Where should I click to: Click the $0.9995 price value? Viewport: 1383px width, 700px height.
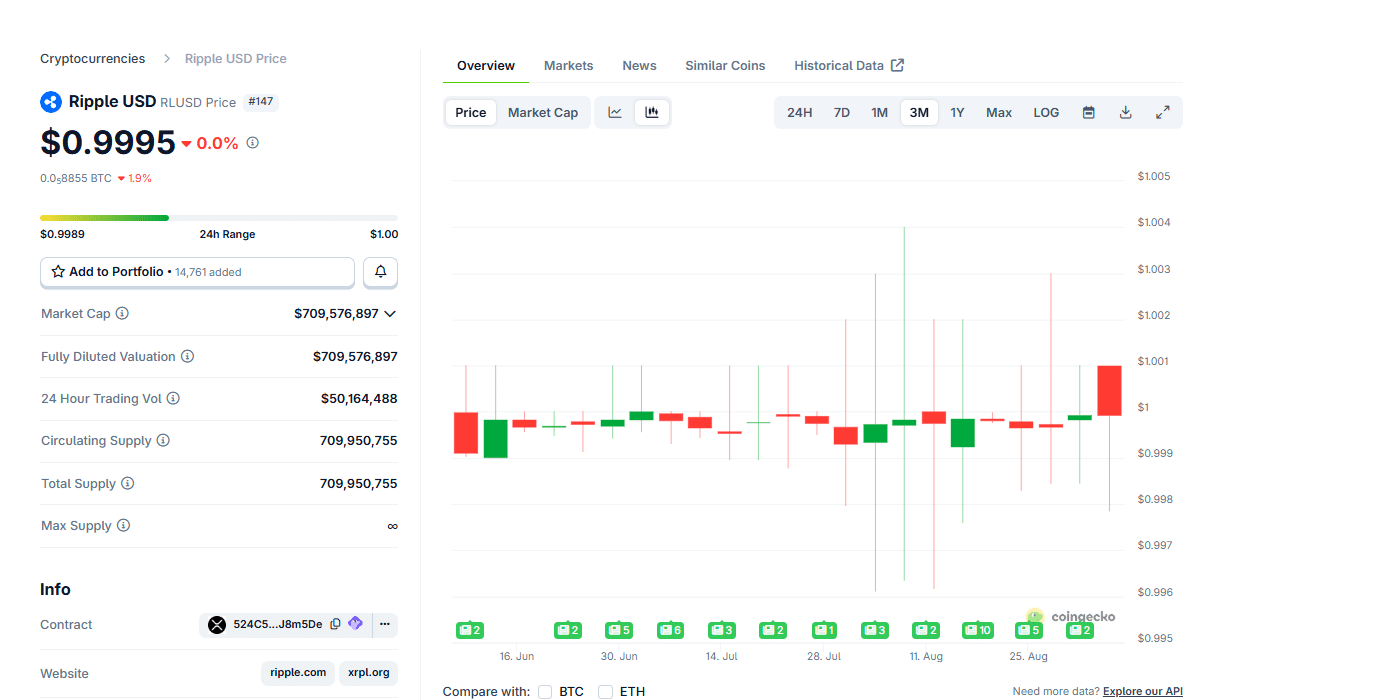pos(108,143)
